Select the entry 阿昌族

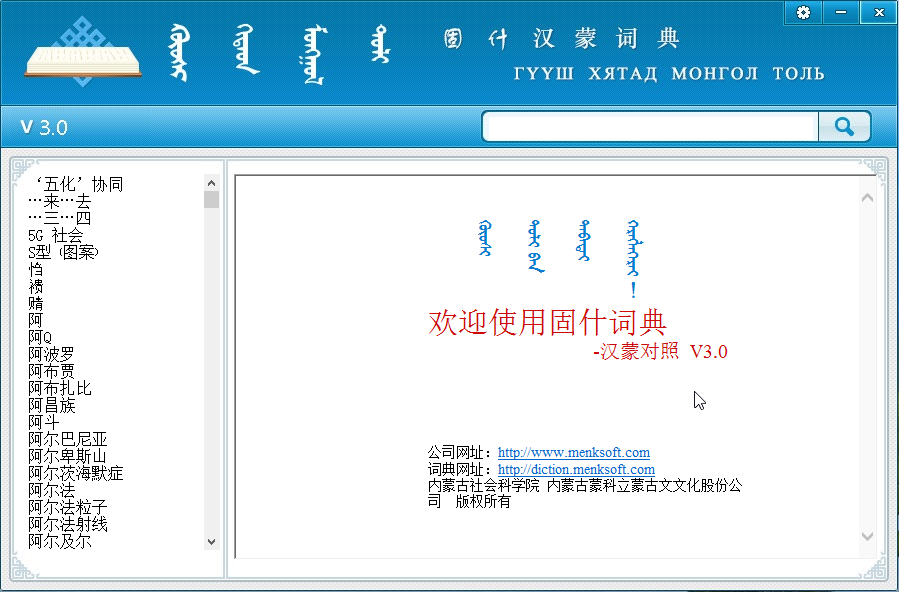[x=51, y=405]
